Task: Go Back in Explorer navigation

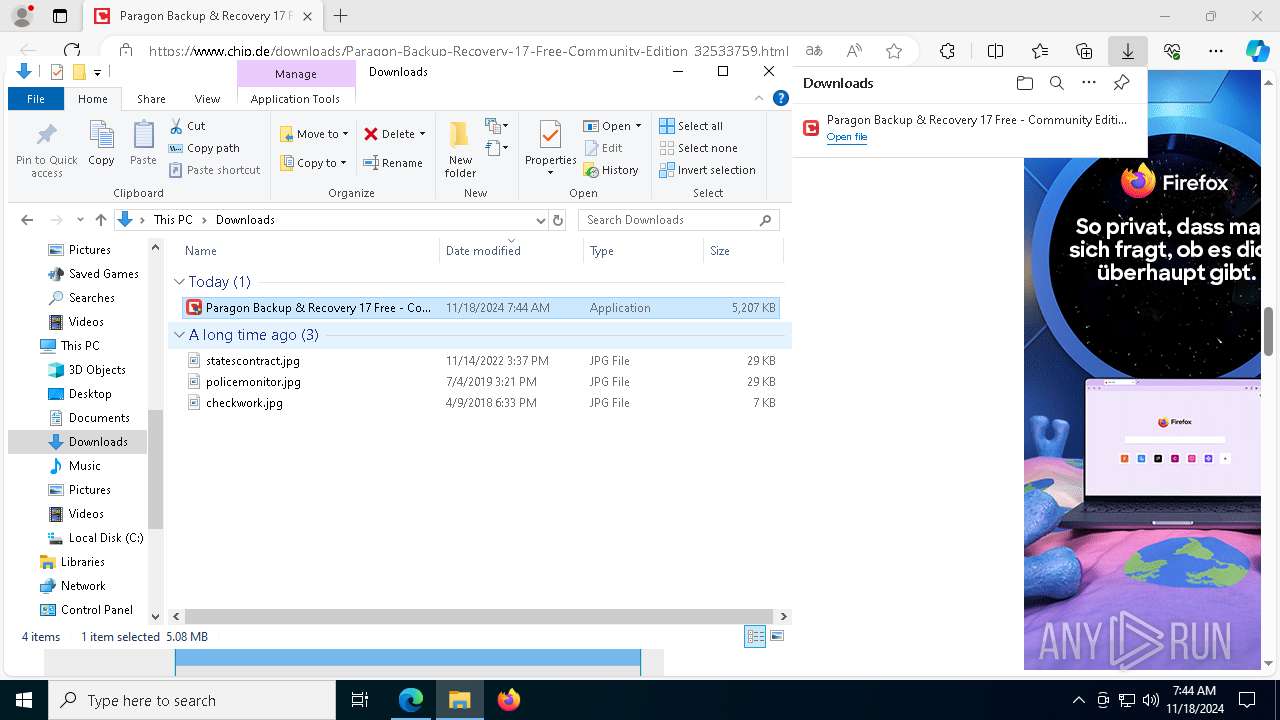Action: tap(27, 220)
